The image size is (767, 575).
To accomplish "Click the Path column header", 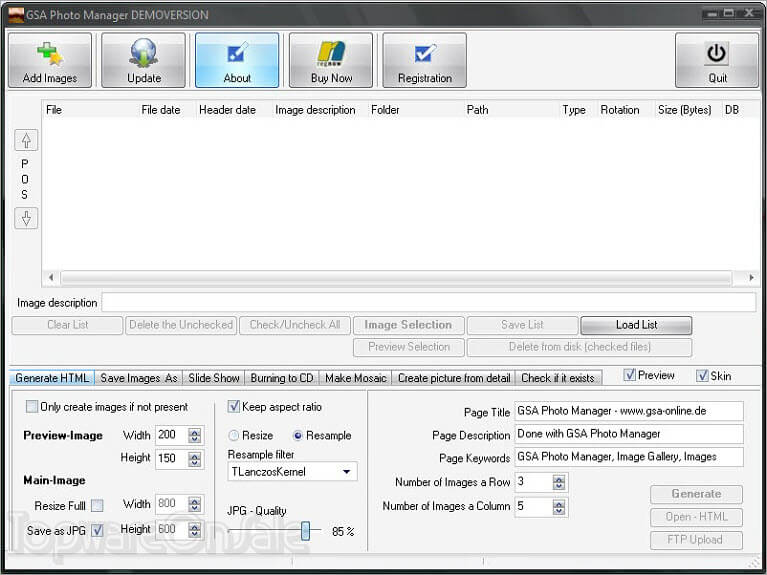I will tap(511, 110).
